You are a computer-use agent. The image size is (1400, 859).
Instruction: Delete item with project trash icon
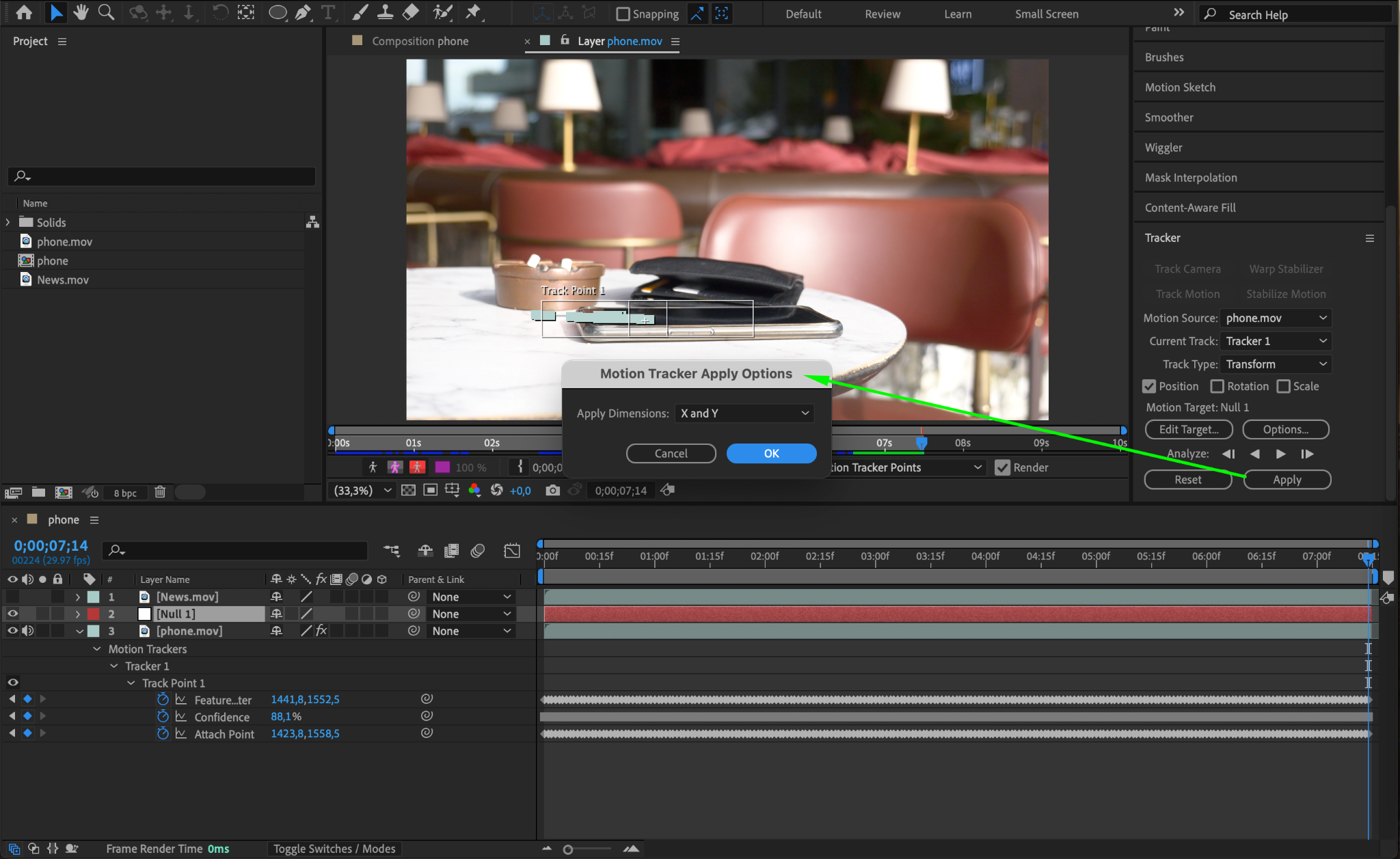[160, 492]
